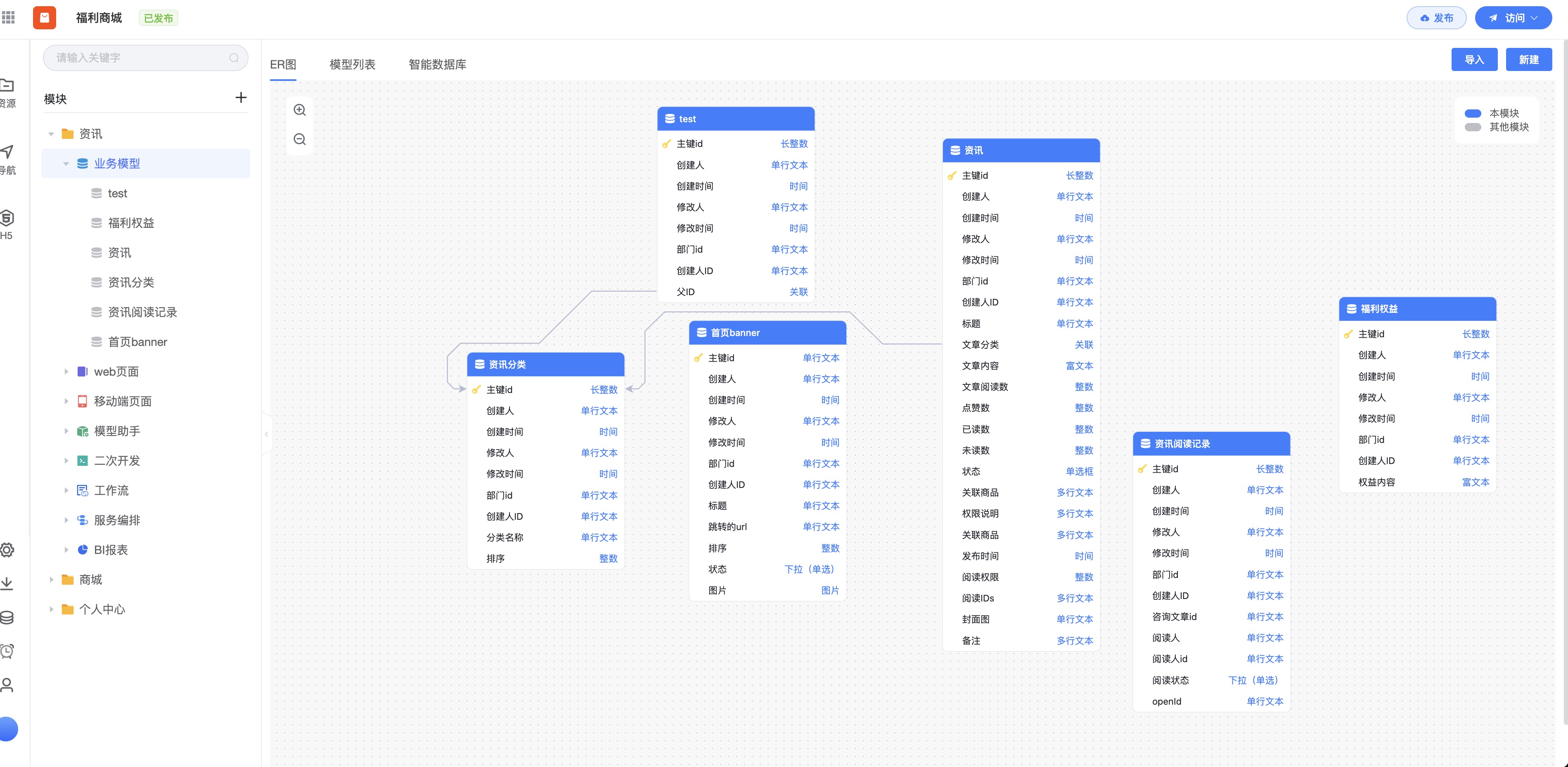Click 跳转的url field in 首页banner entity
The width and height of the screenshot is (1568, 767).
pyautogui.click(x=767, y=527)
